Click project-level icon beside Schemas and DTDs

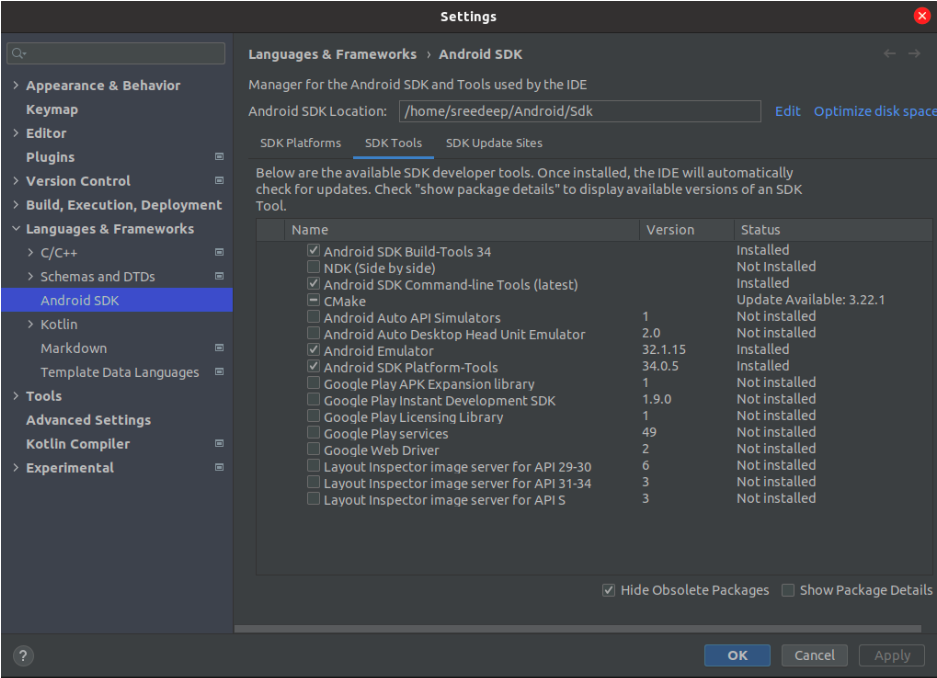[219, 276]
